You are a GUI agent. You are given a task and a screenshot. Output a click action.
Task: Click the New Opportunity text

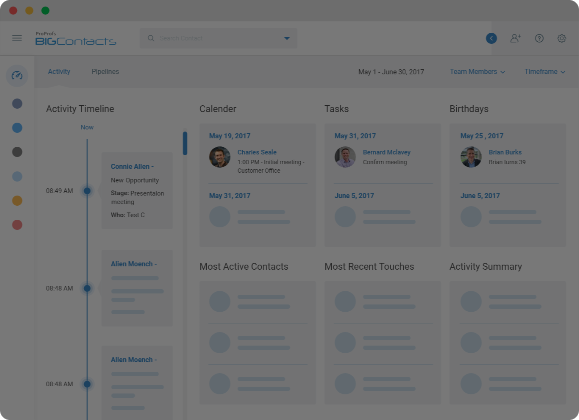pyautogui.click(x=135, y=180)
